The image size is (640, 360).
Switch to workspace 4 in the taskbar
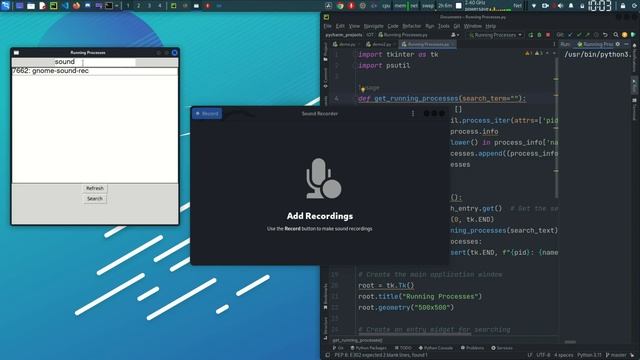[160, 6]
